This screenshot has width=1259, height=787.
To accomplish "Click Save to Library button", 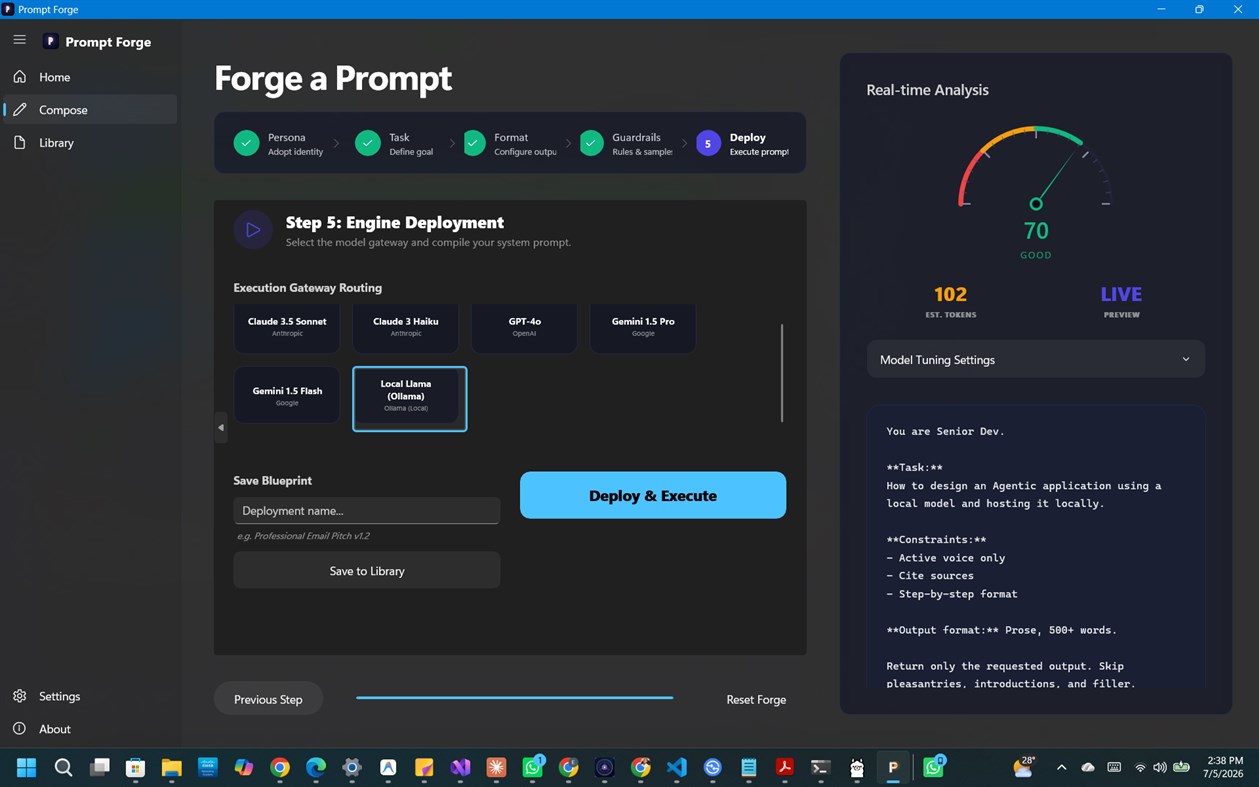I will [x=366, y=571].
